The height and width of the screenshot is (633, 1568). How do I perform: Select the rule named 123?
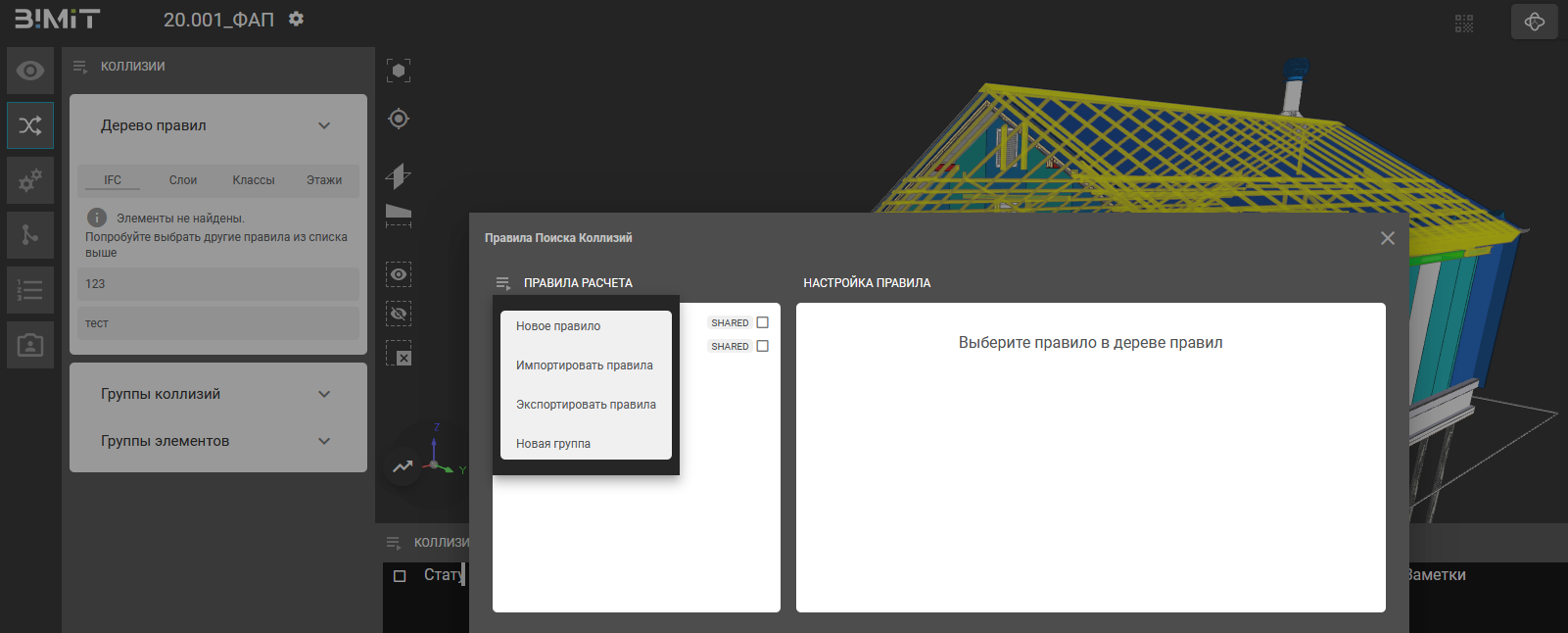[x=217, y=284]
